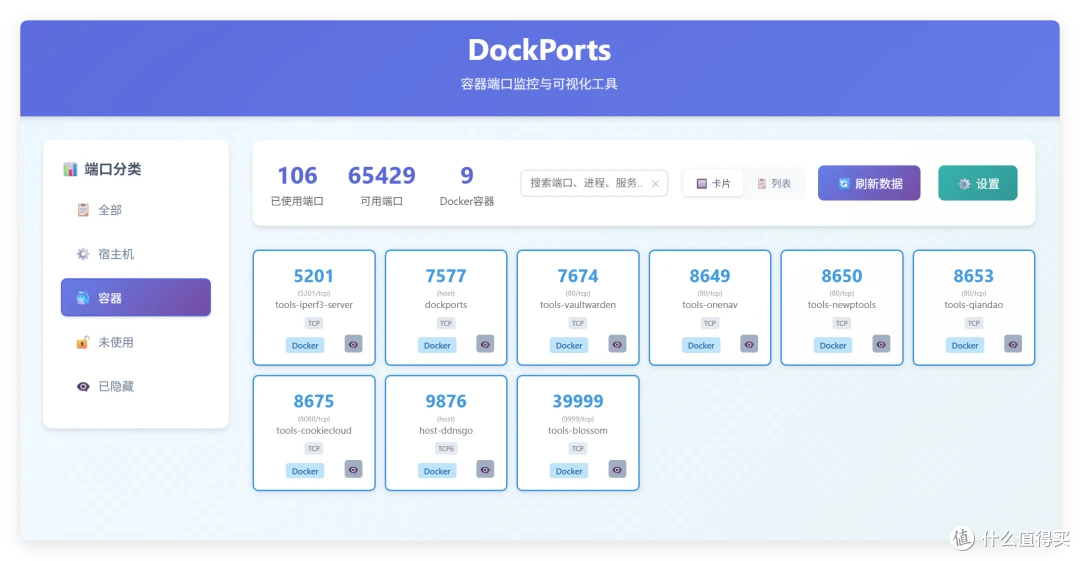Hide port 39999 tools-blossom via eye icon
Viewport: 1080px width, 561px height.
pyautogui.click(x=617, y=470)
